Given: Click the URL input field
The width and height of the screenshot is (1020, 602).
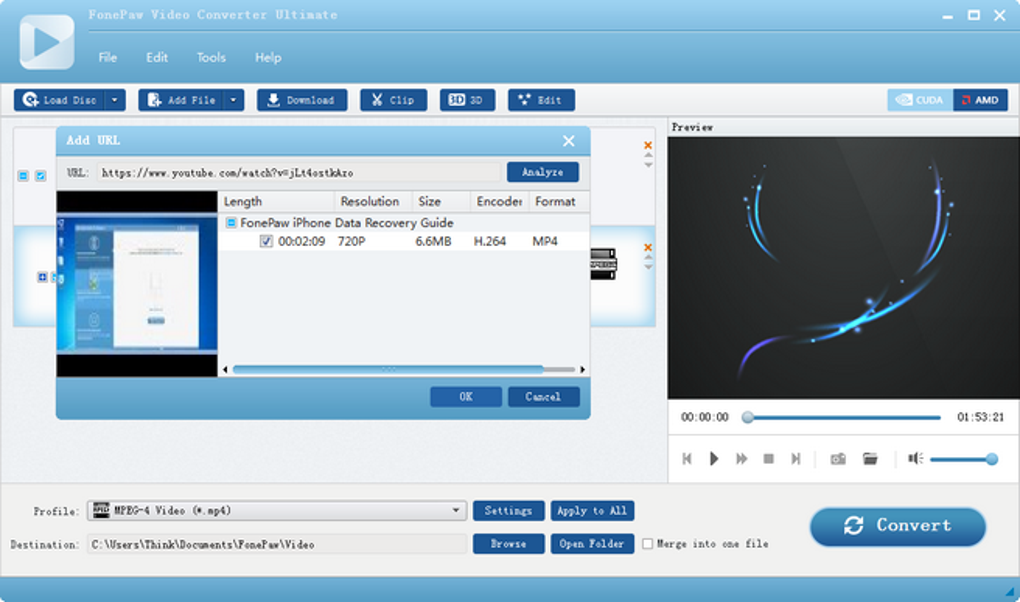Looking at the screenshot, I should pos(299,172).
